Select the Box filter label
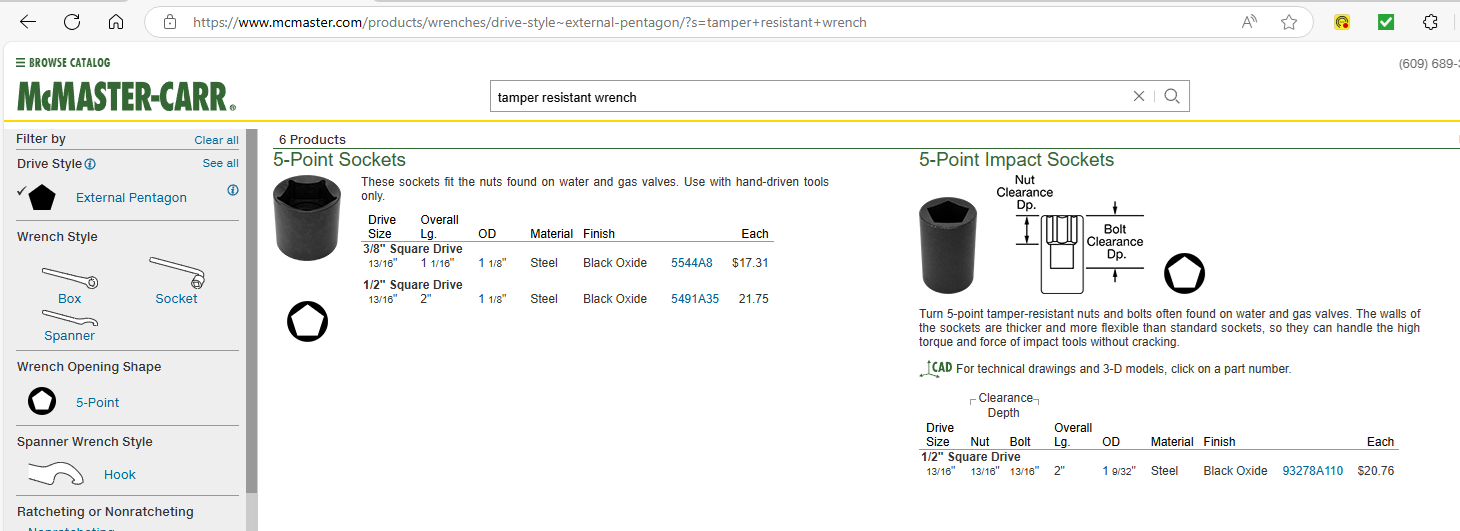The image size is (1460, 531). point(69,299)
